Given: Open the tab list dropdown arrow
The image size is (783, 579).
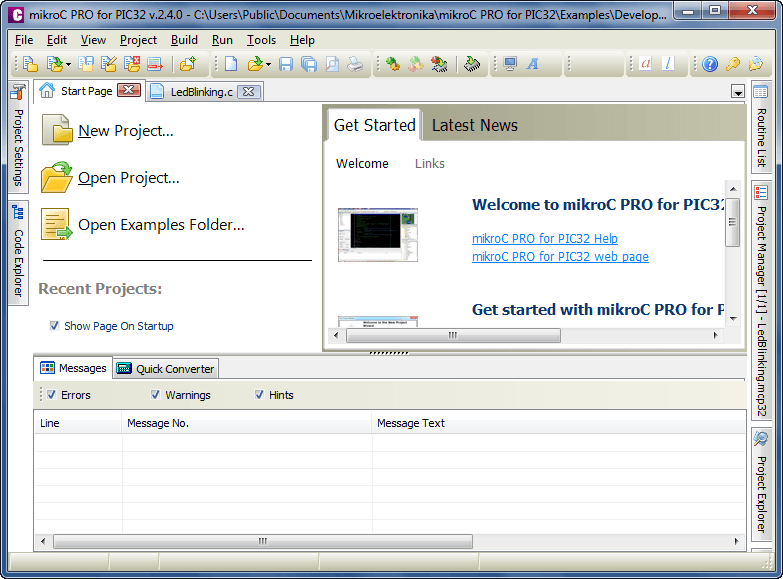Looking at the screenshot, I should pyautogui.click(x=738, y=92).
